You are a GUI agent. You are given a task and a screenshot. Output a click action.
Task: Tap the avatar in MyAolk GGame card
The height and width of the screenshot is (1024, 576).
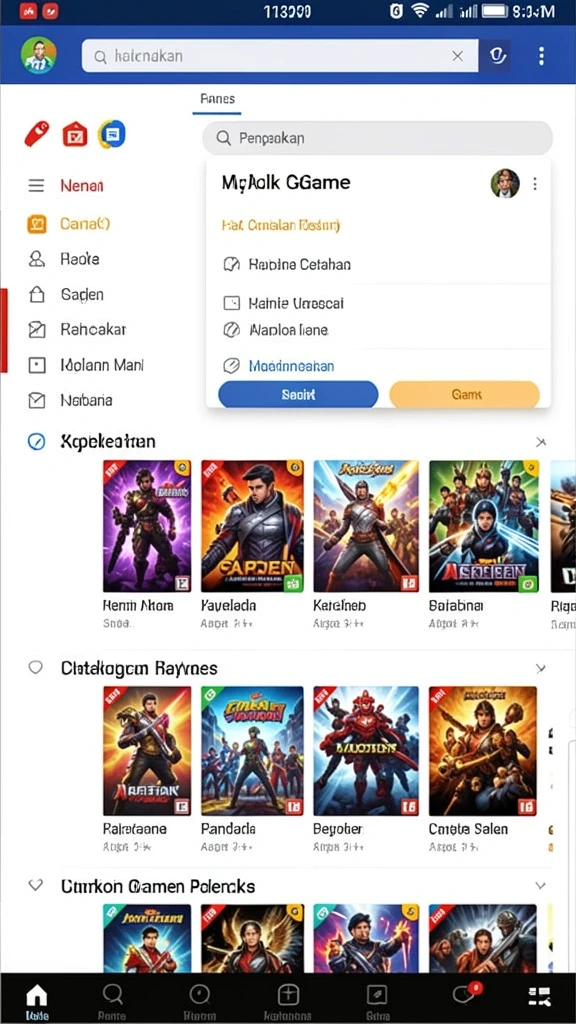pyautogui.click(x=505, y=184)
